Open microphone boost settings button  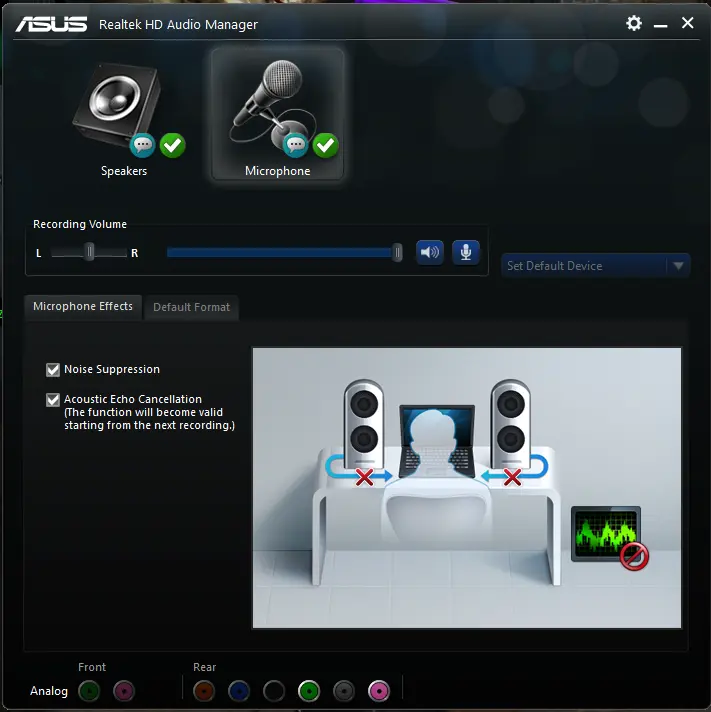coord(466,252)
